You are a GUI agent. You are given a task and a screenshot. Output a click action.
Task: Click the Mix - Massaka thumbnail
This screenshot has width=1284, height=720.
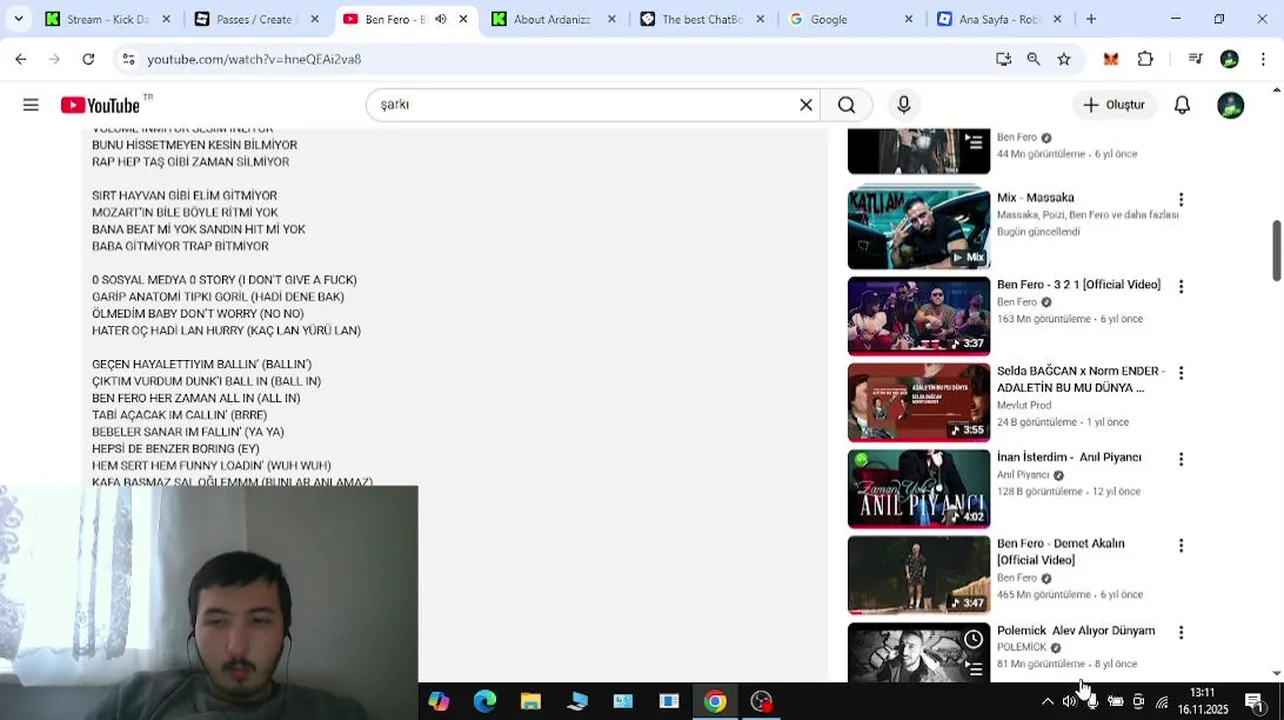(x=918, y=230)
